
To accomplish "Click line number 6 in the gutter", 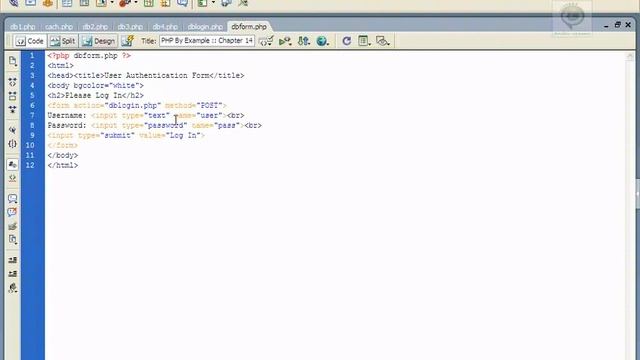I will (32, 105).
